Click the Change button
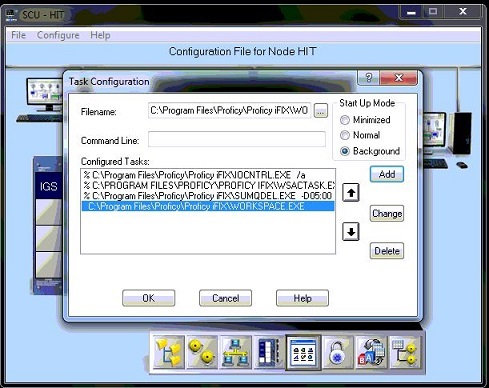The height and width of the screenshot is (388, 489). [387, 213]
